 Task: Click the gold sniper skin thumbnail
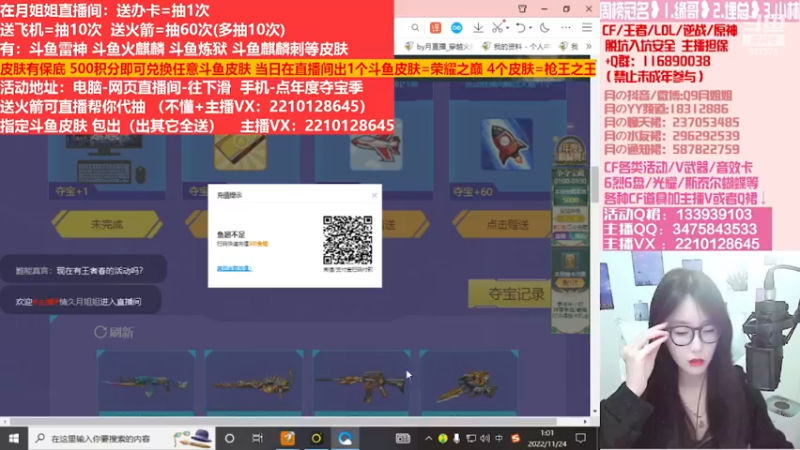pyautogui.click(x=254, y=382)
